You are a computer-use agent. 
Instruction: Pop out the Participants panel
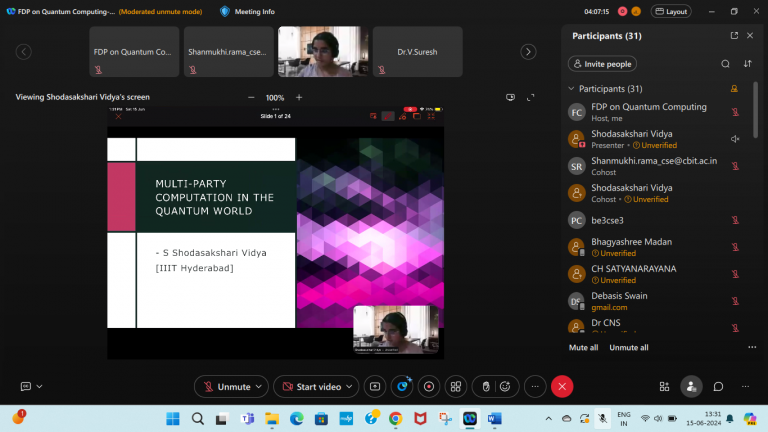(734, 36)
